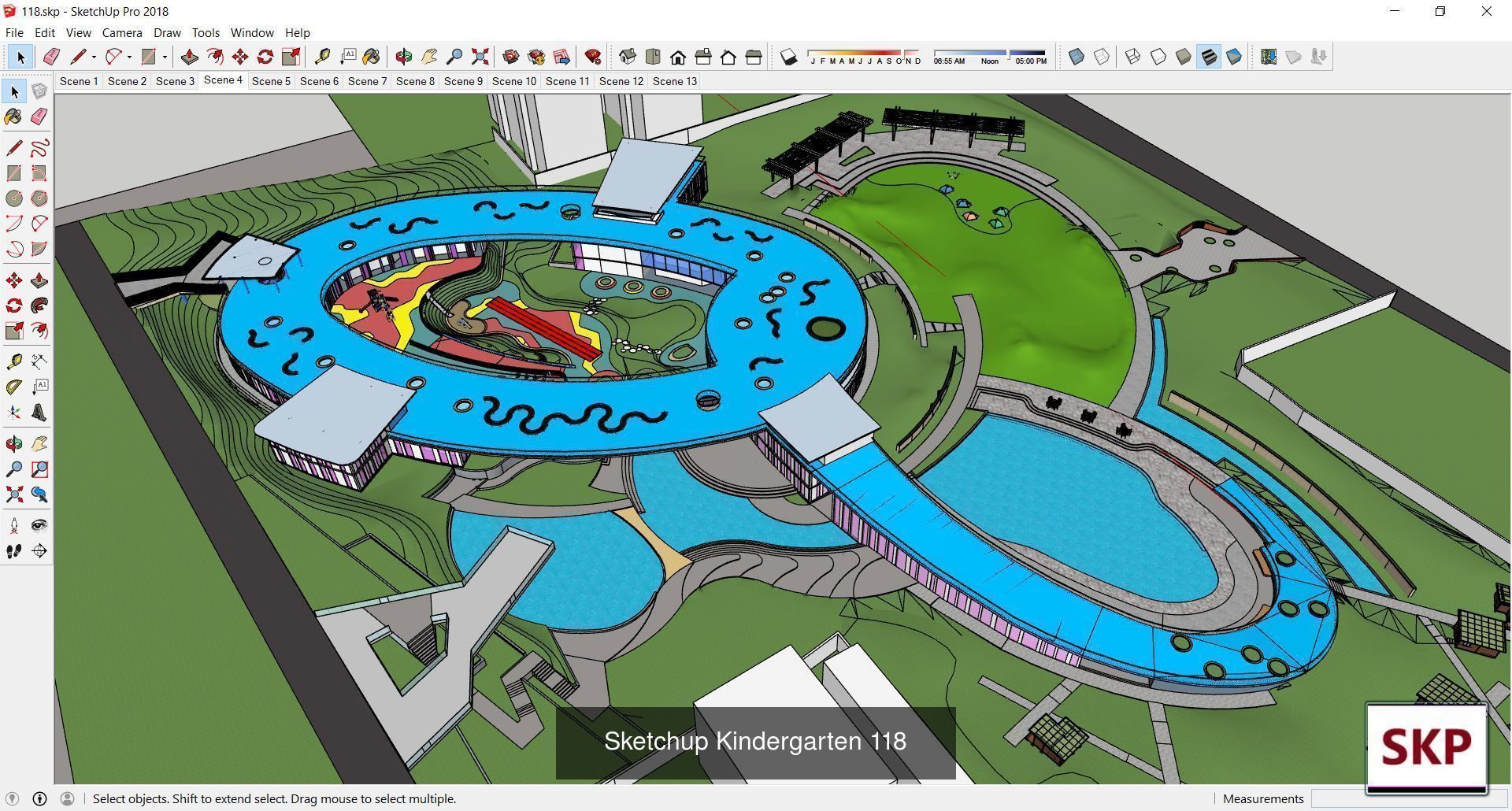Image resolution: width=1512 pixels, height=811 pixels.
Task: Switch to Shaded style
Action: [x=1184, y=57]
